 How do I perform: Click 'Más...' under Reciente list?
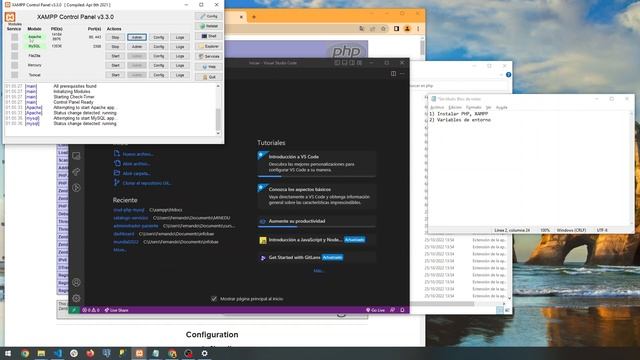[x=120, y=250]
